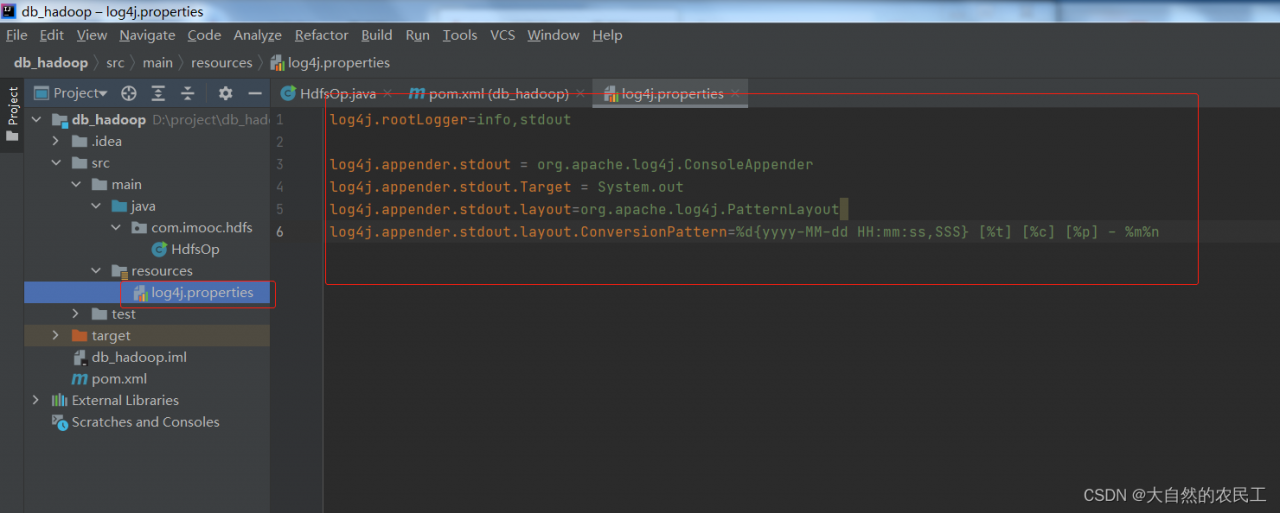Click the resources folder icon
The height and width of the screenshot is (513, 1280).
[119, 271]
